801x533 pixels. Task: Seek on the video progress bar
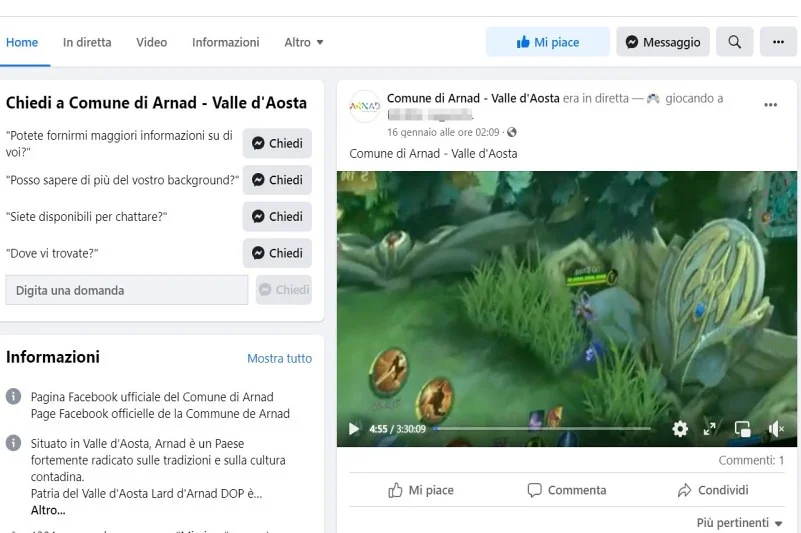click(542, 429)
